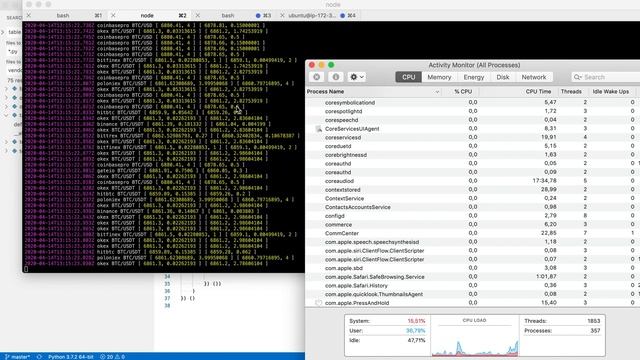Click the System CPU percentage value
The image size is (640, 360).
(416, 321)
